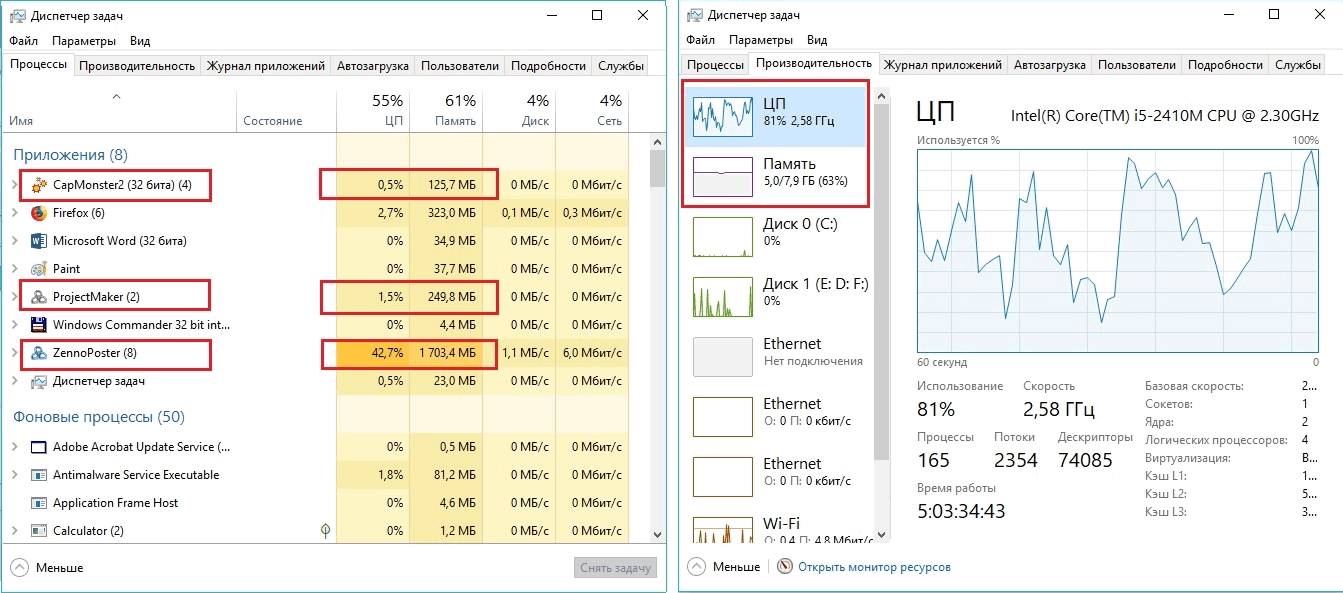The height and width of the screenshot is (593, 1343).
Task: Open Журнал приложений tab in left window
Action: [266, 66]
